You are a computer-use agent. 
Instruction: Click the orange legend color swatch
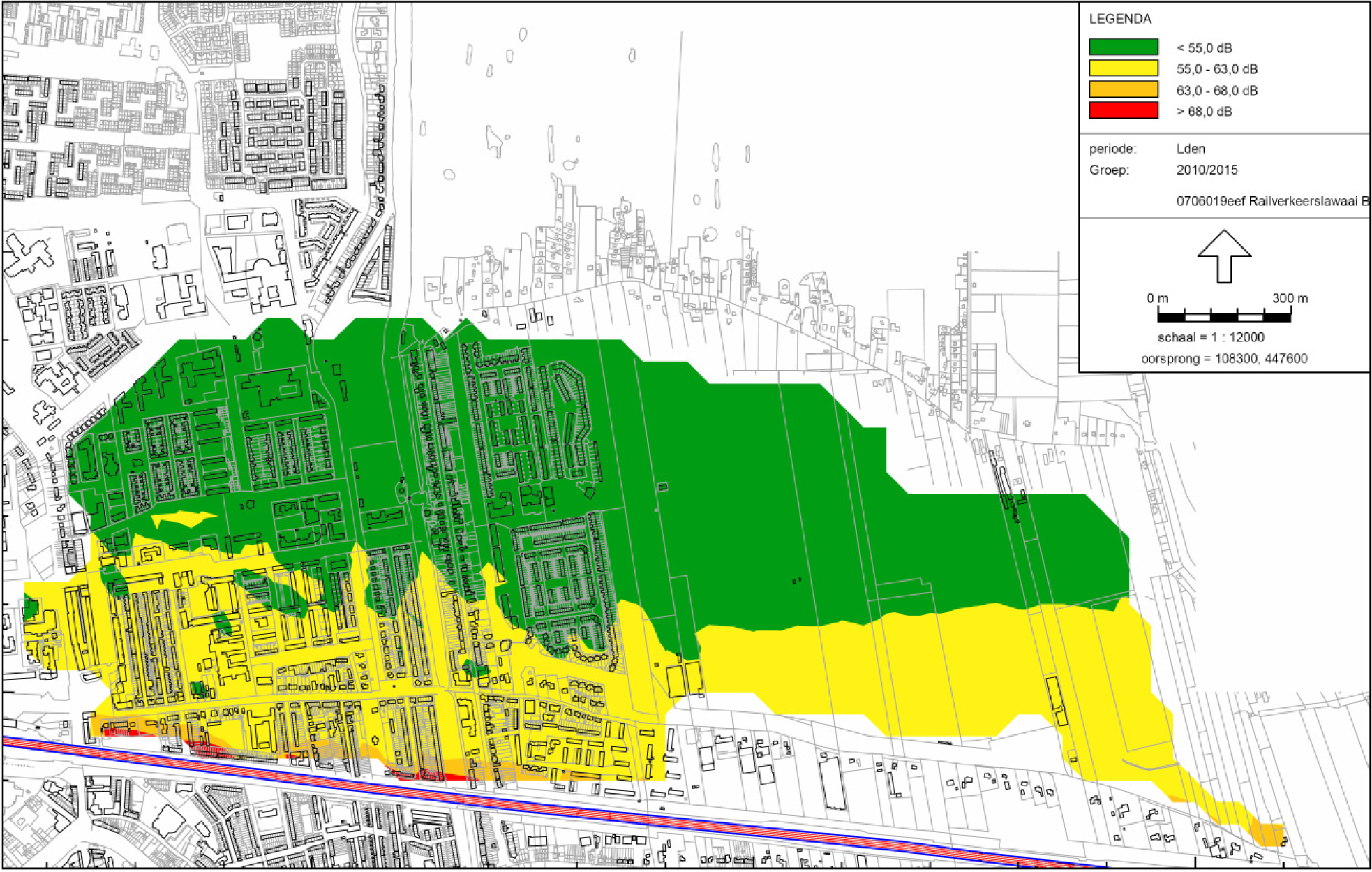(x=1123, y=89)
